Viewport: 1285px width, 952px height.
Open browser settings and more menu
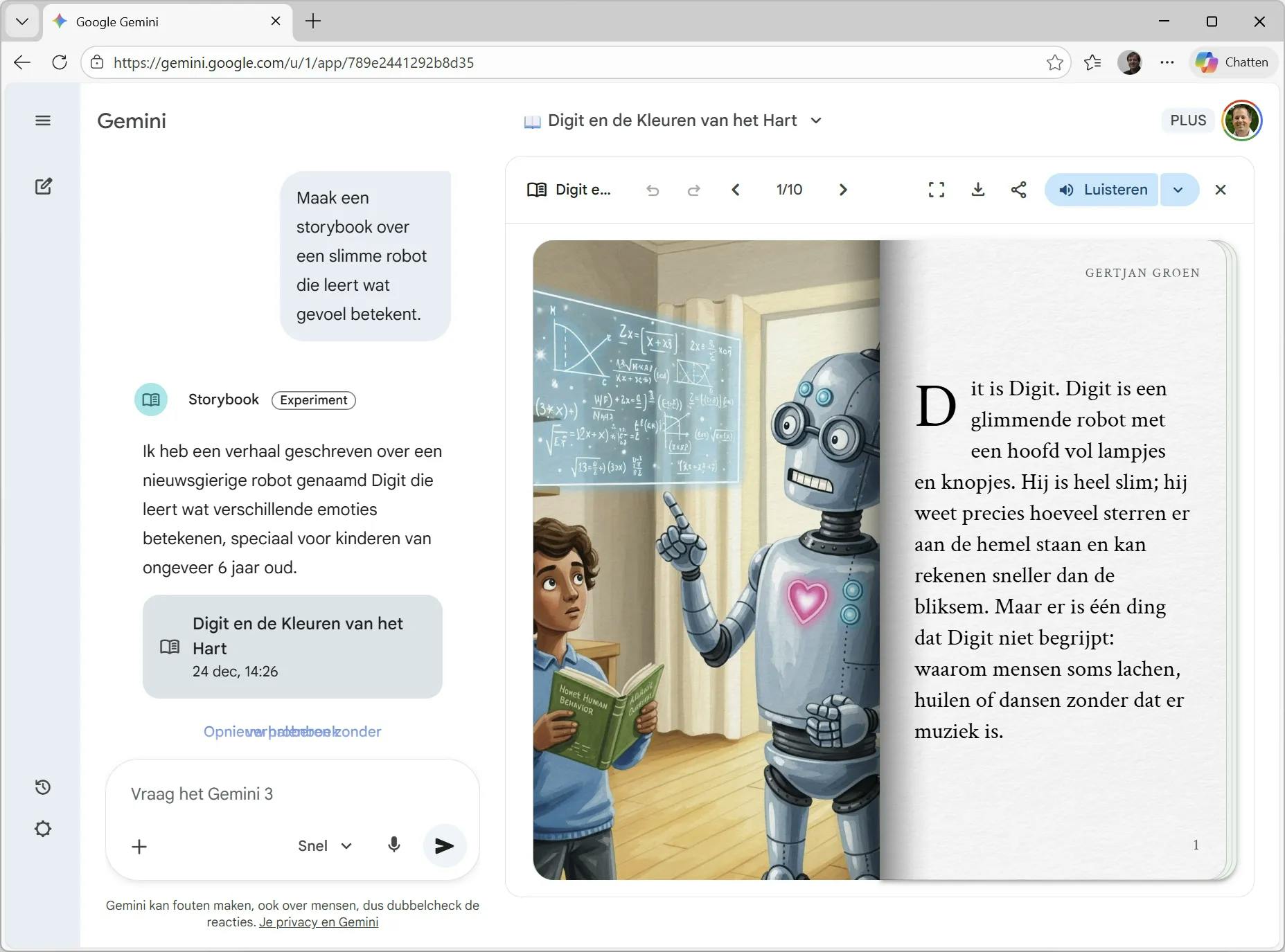1167,62
